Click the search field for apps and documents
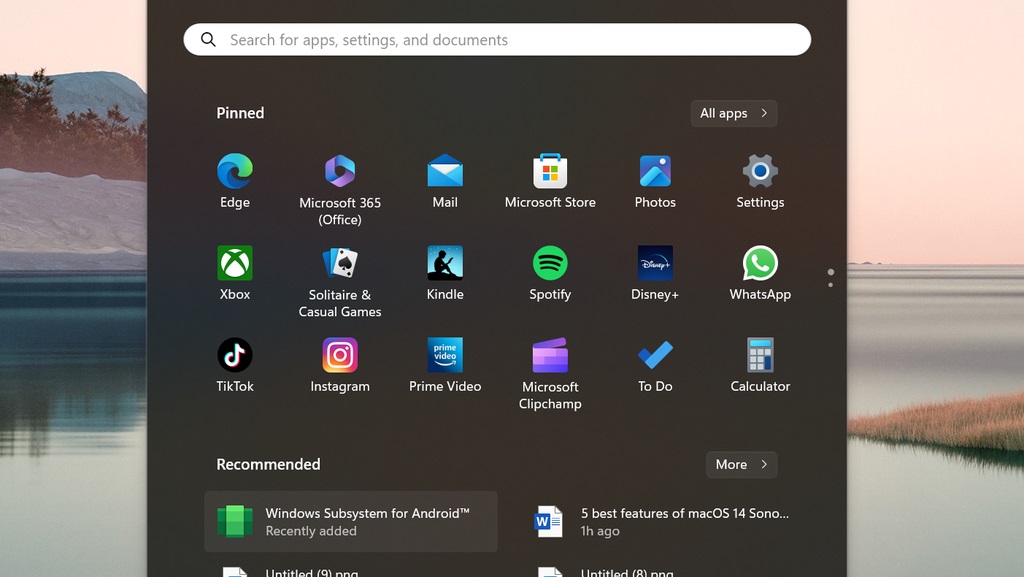This screenshot has width=1024, height=577. click(x=497, y=39)
